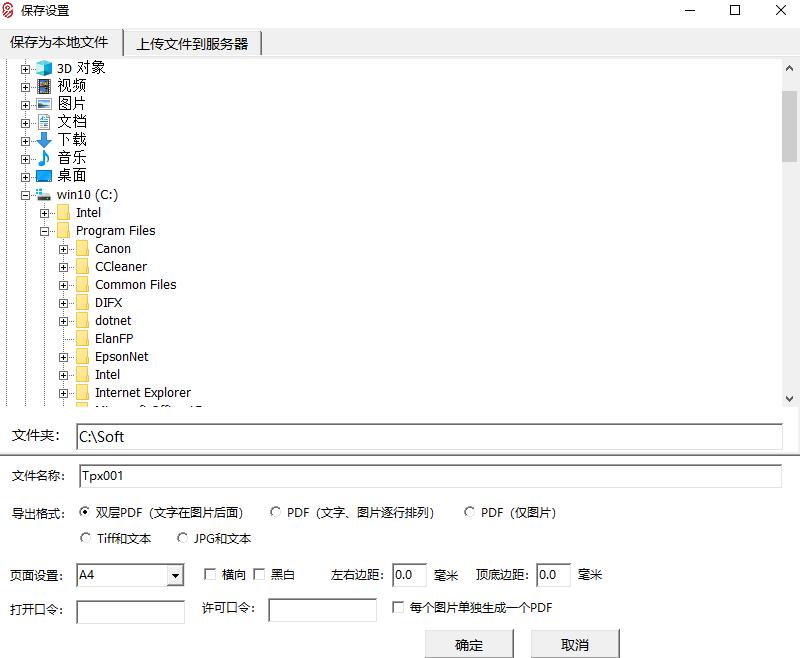The image size is (800, 658).
Task: Expand the 文档 tree node
Action: tap(25, 123)
